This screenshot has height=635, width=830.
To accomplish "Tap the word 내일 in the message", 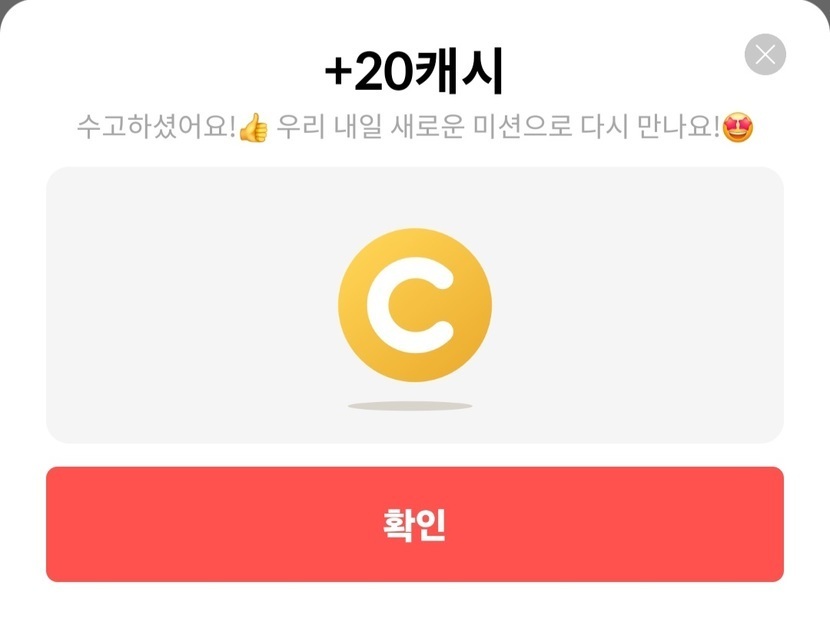I will (x=358, y=127).
